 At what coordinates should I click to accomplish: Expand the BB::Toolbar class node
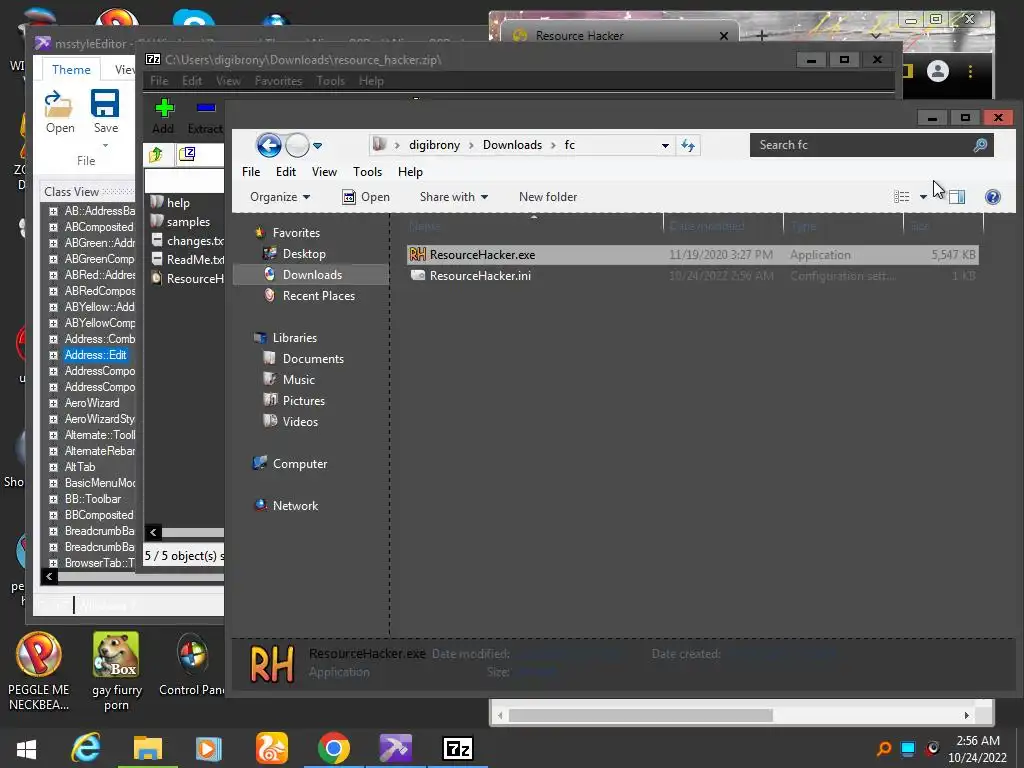point(53,500)
